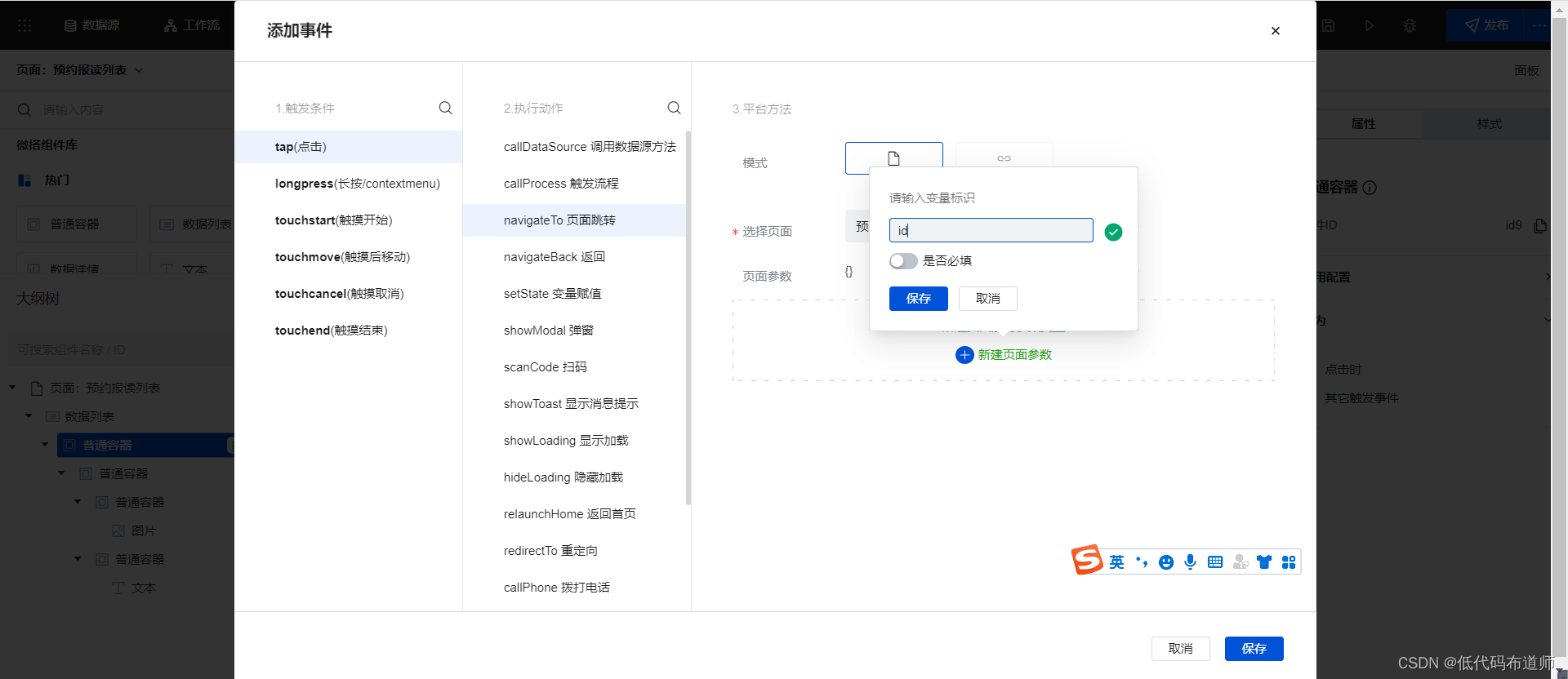Image resolution: width=1568 pixels, height=679 pixels.
Task: Activate Sogou voice input microphone
Action: [x=1191, y=562]
